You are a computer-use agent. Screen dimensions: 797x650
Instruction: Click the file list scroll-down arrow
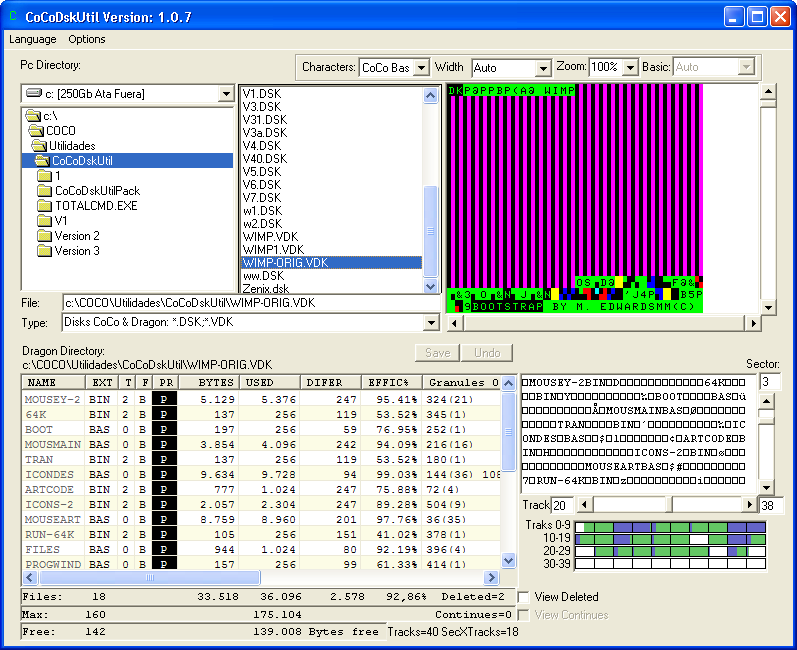point(431,287)
